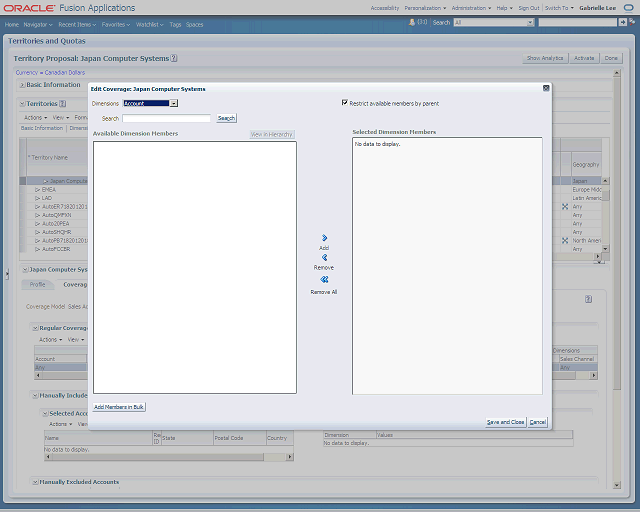The image size is (640, 512).
Task: Click the Remove All double-arrow icon
Action: pyautogui.click(x=324, y=279)
